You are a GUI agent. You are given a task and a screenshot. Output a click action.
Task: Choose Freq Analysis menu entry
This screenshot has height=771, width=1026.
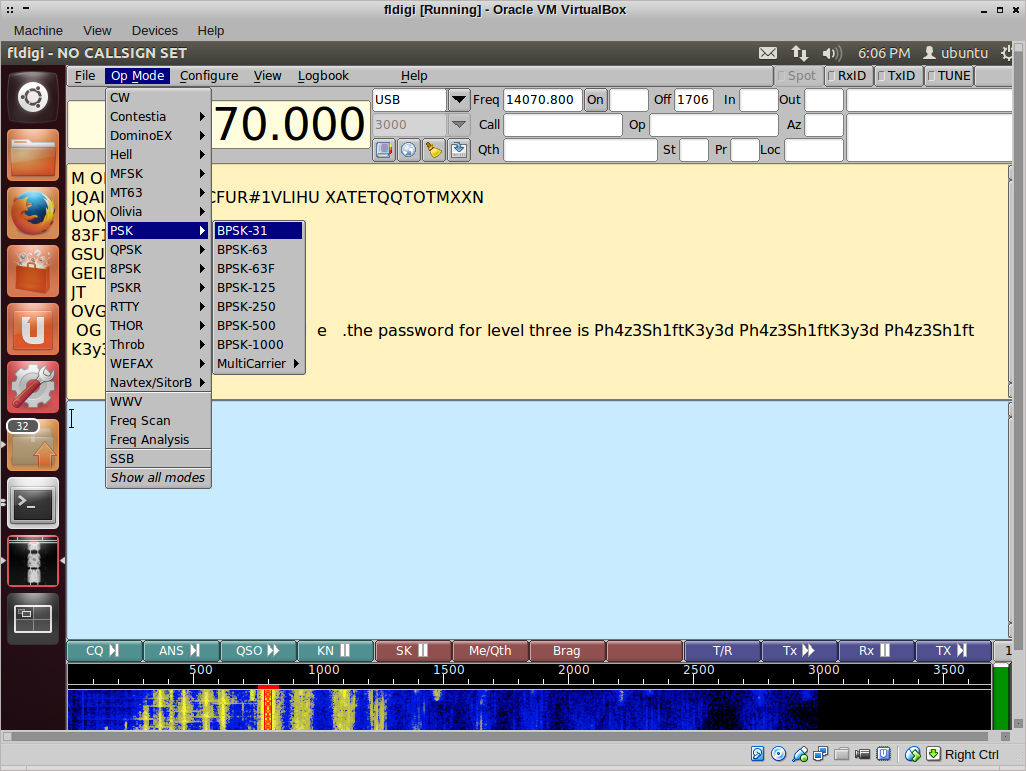pyautogui.click(x=158, y=440)
